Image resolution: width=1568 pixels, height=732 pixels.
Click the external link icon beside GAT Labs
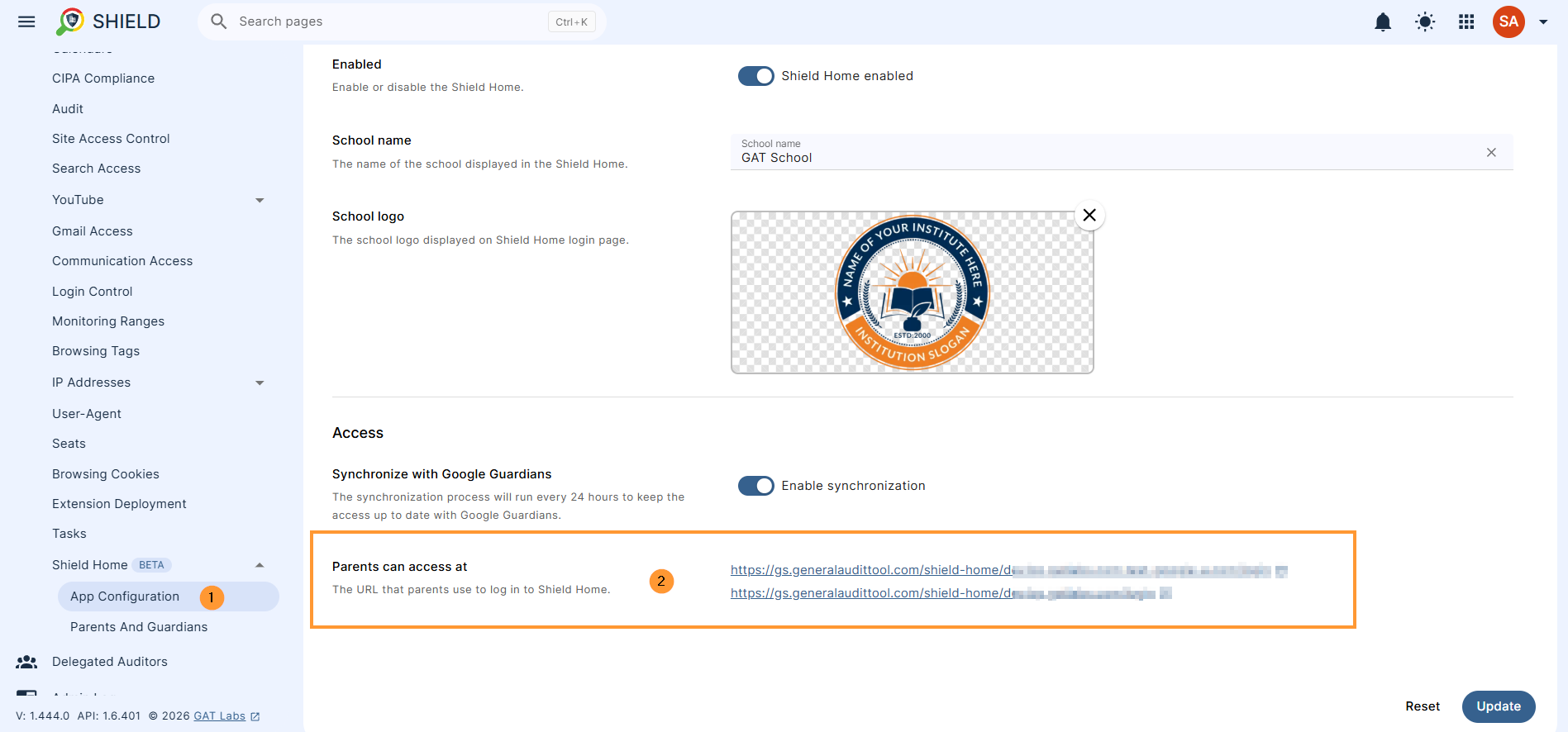point(255,716)
